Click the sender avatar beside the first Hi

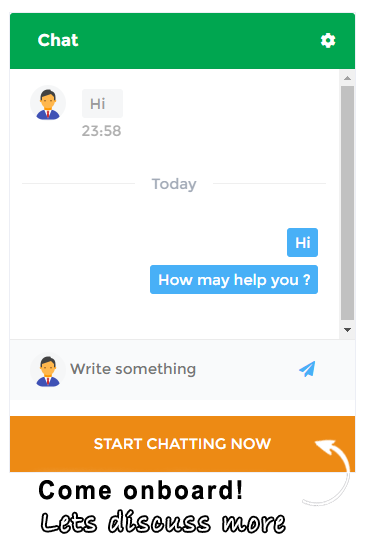click(x=48, y=103)
